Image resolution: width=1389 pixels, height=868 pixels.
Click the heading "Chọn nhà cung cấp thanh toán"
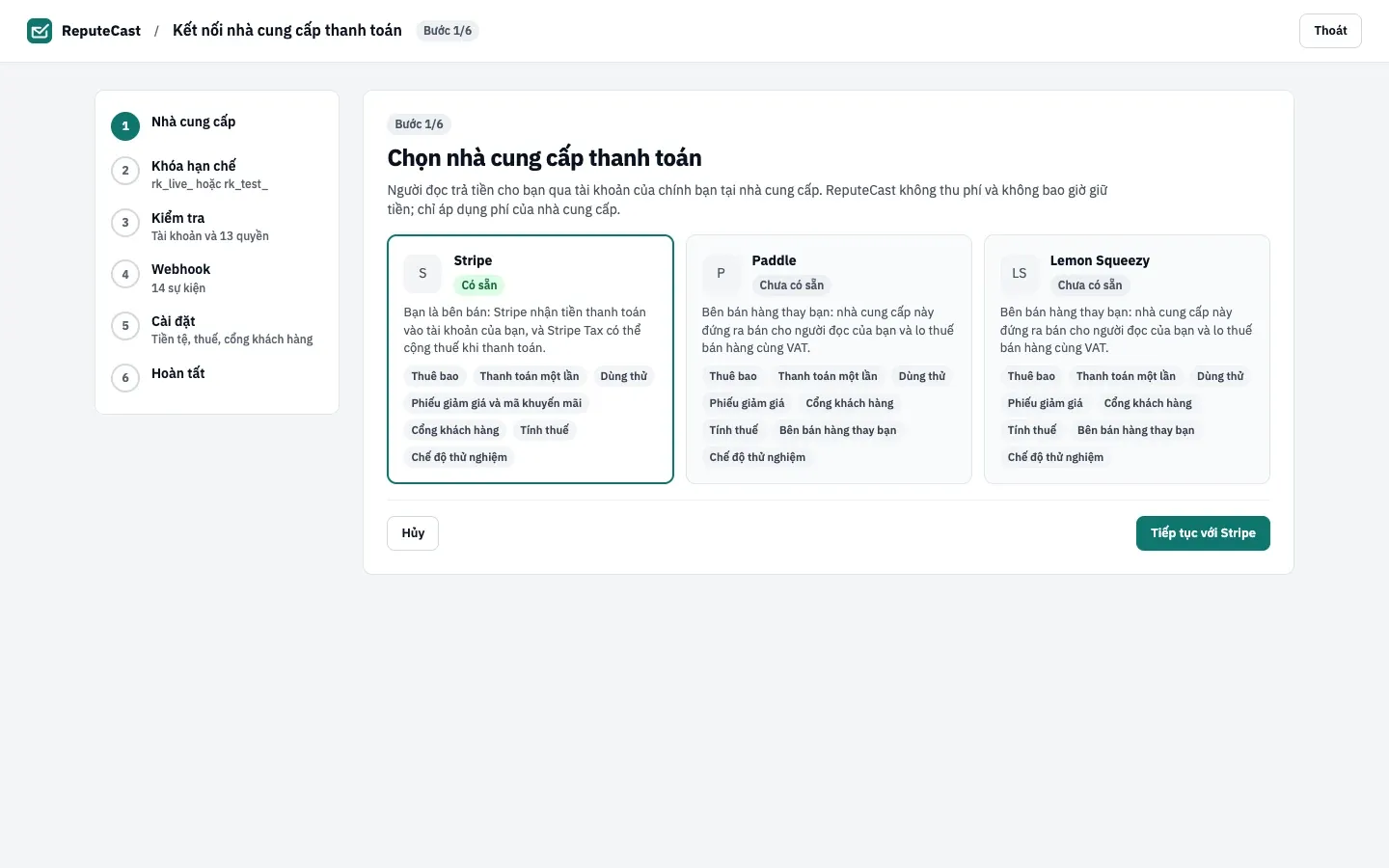click(545, 158)
